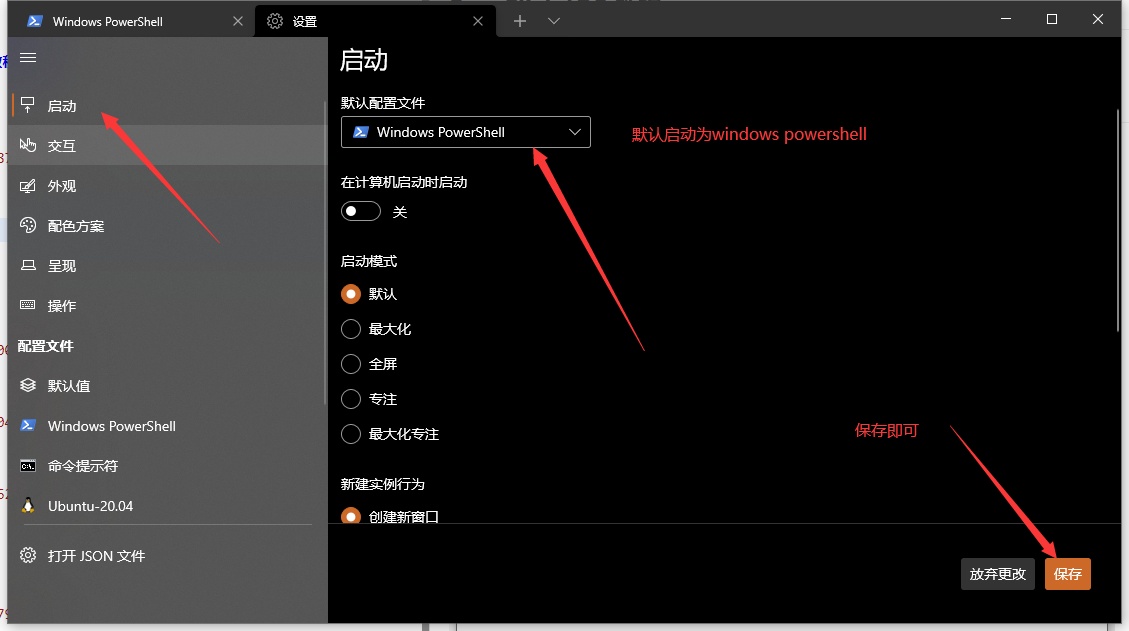Open the 呈现 settings page
This screenshot has height=631, width=1129.
pos(168,266)
